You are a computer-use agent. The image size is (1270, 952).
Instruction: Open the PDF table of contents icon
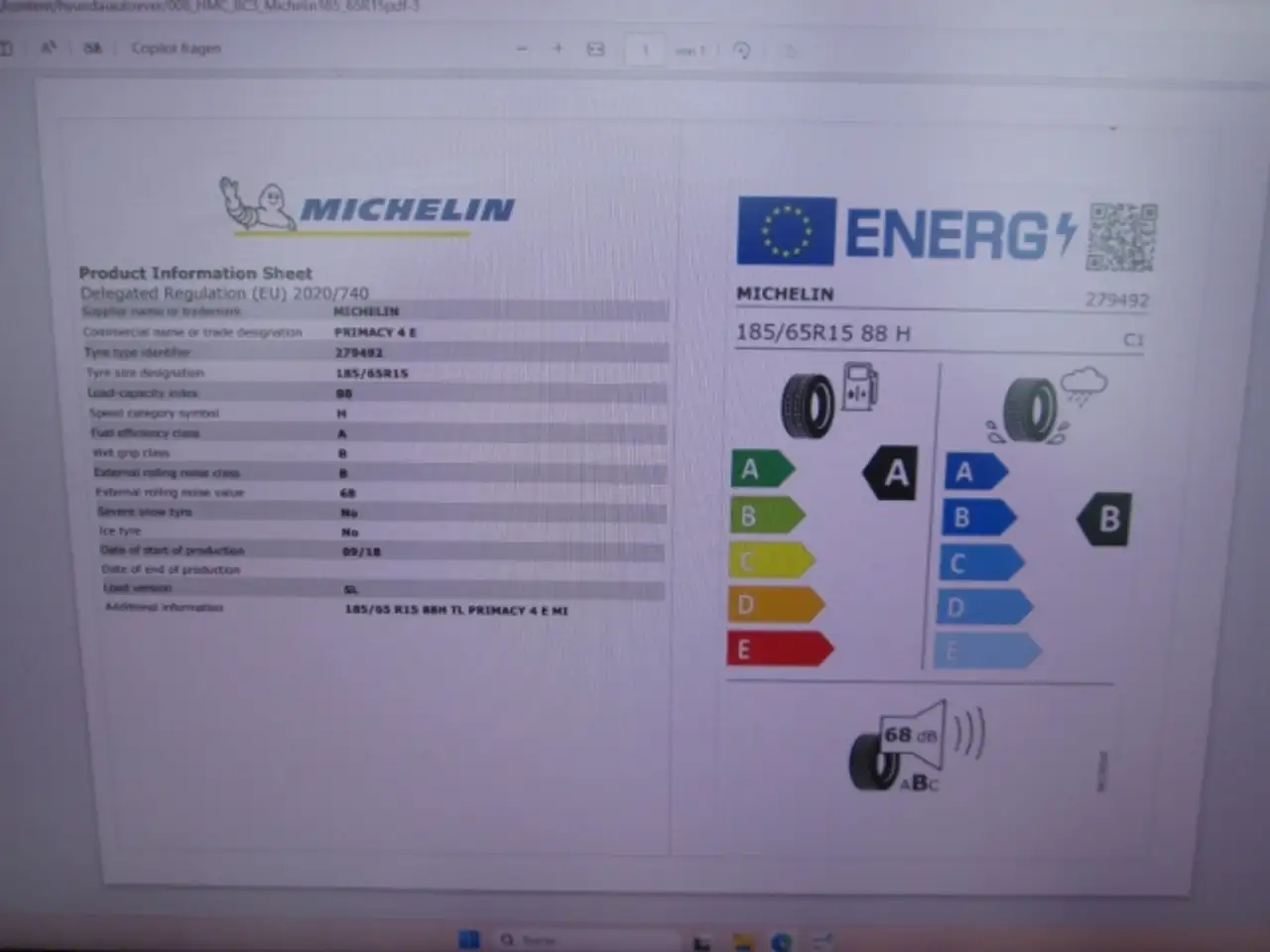6,48
